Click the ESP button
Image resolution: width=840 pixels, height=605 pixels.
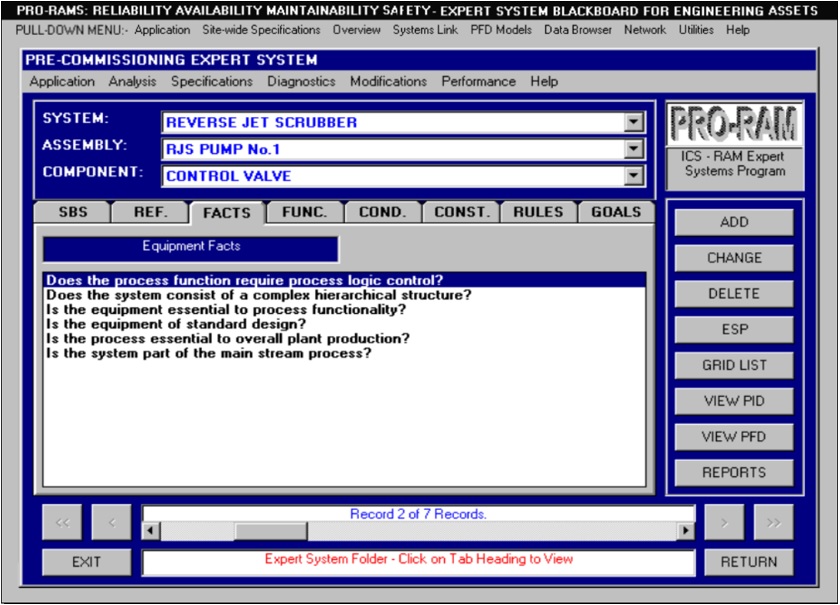(x=734, y=329)
